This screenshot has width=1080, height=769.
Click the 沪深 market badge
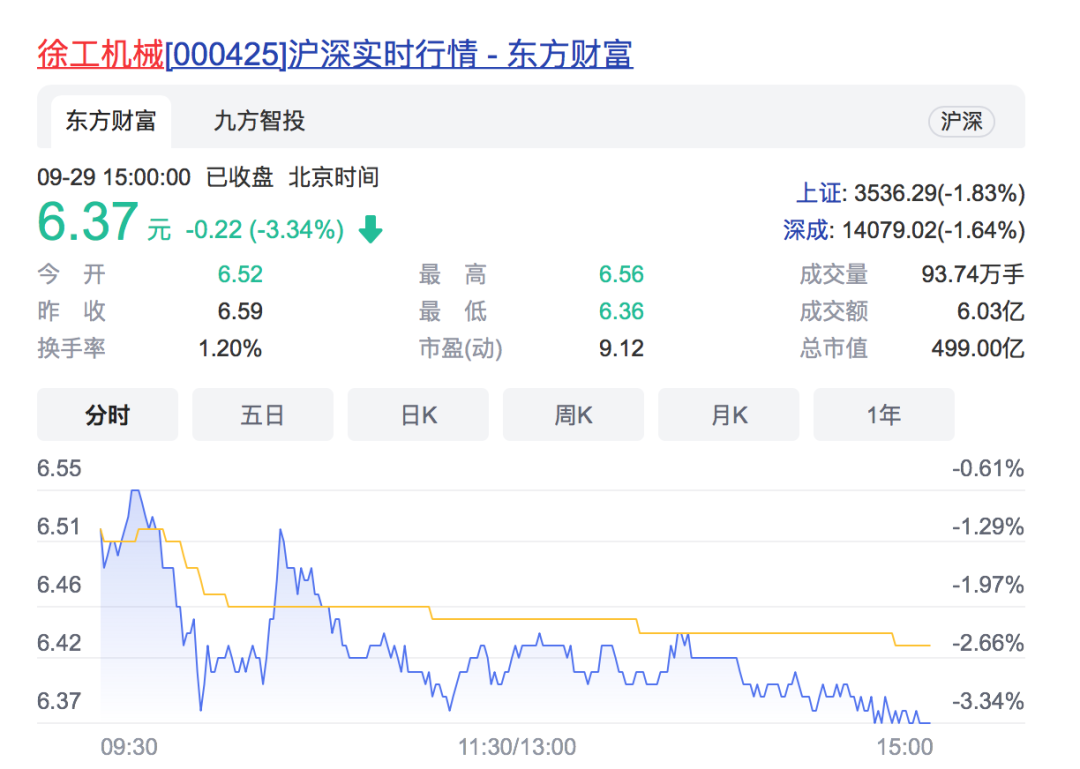click(x=961, y=122)
